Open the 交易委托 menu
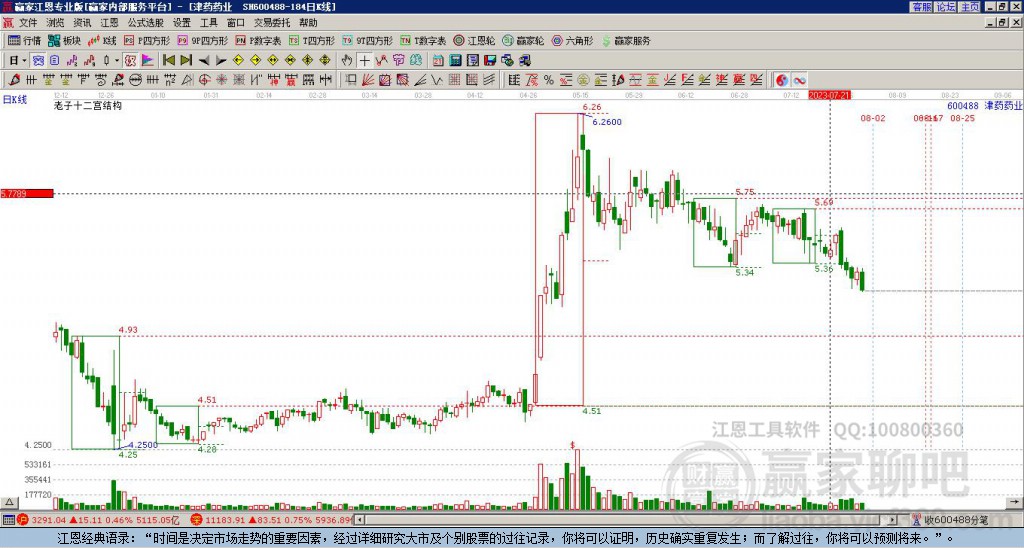 click(x=272, y=23)
